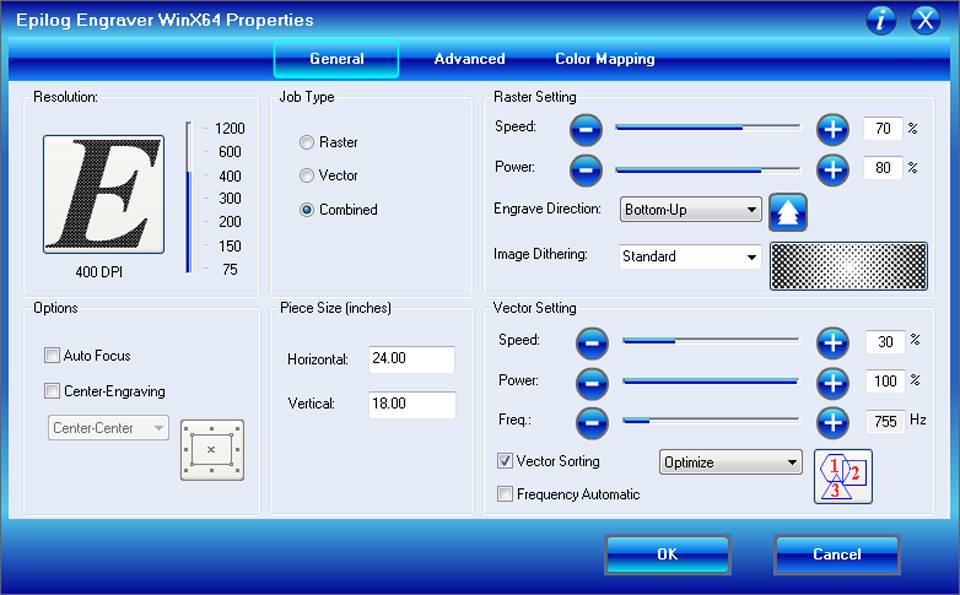Decrease Raster Speed with minus button
The image size is (960, 595).
586,130
